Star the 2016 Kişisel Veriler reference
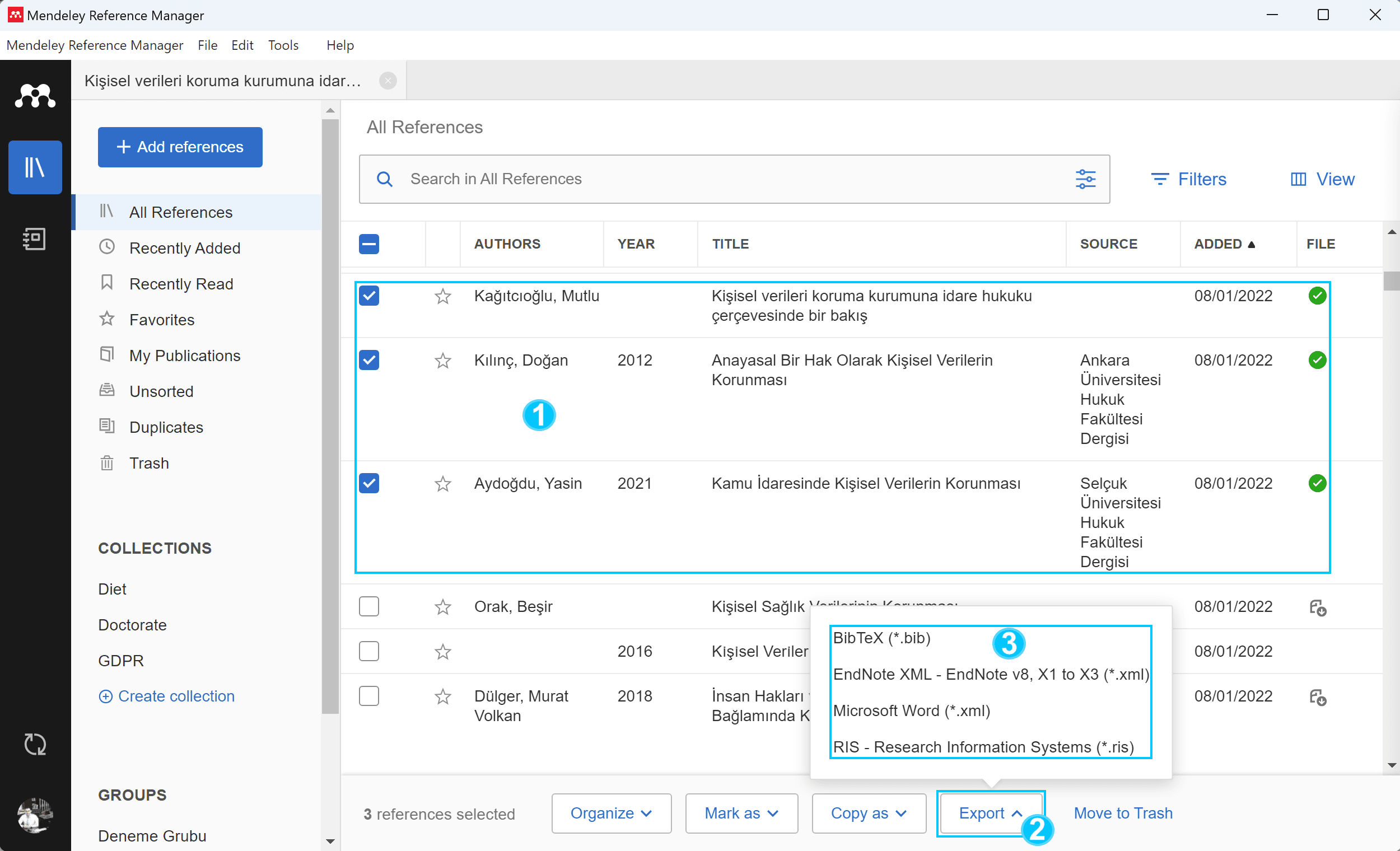The height and width of the screenshot is (851, 1400). point(442,652)
